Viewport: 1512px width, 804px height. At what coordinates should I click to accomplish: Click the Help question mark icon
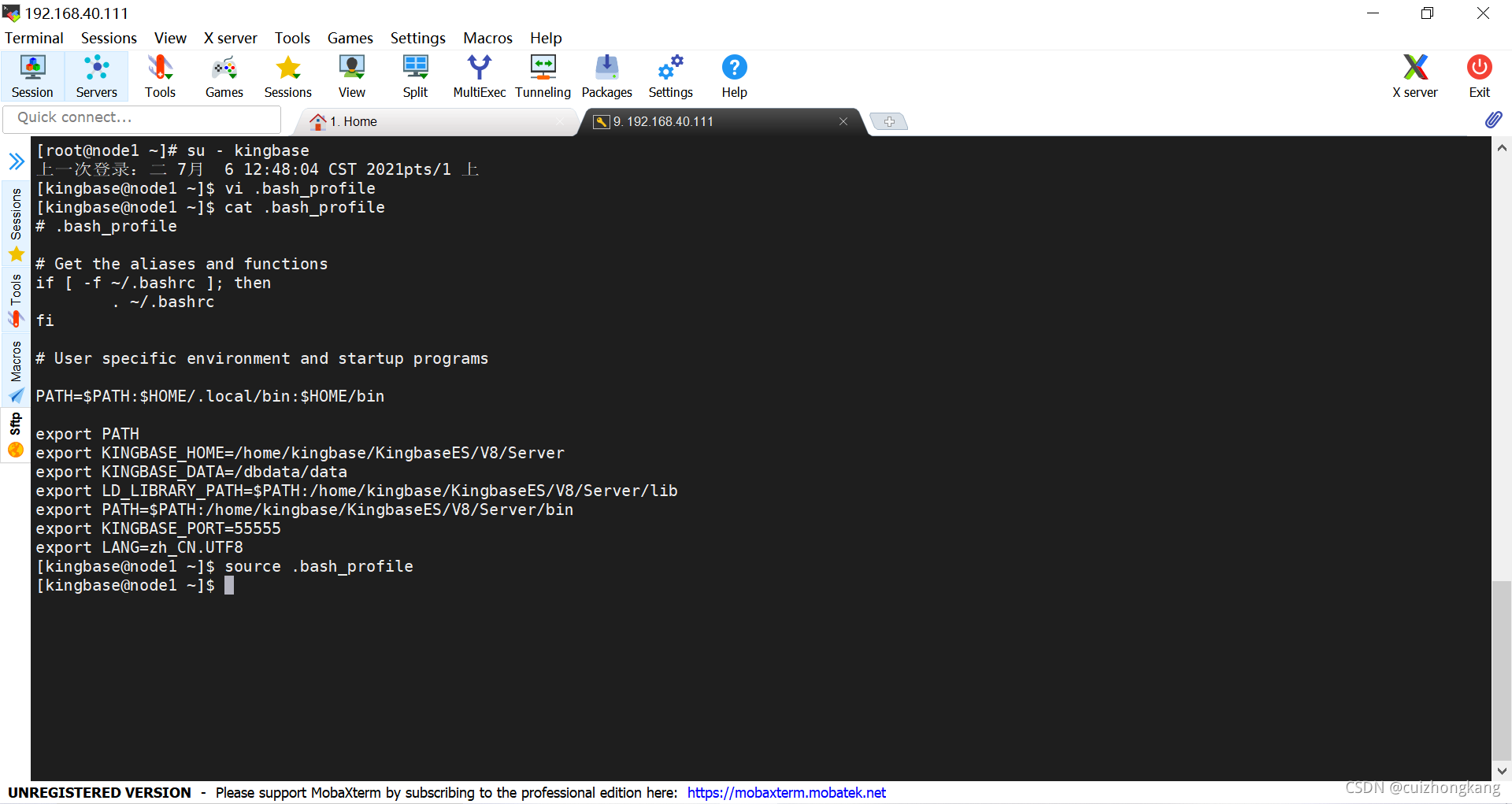click(734, 76)
